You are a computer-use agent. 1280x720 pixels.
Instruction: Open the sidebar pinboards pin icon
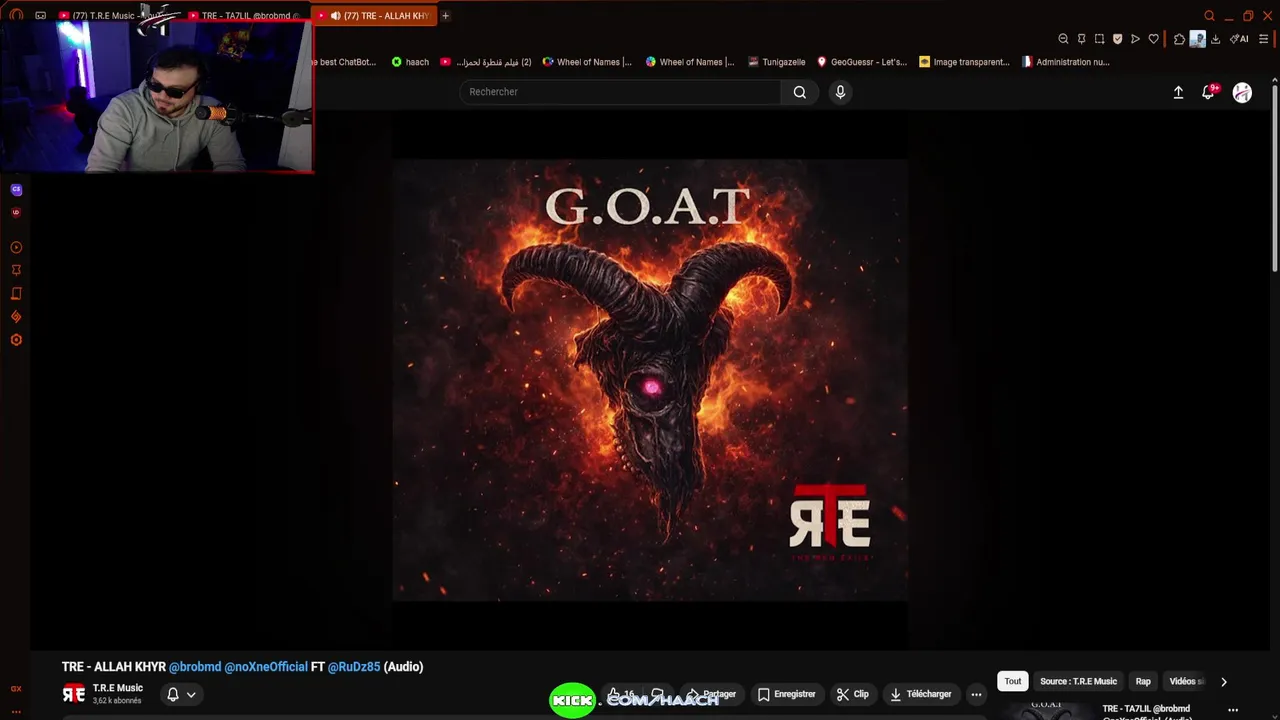tap(16, 270)
